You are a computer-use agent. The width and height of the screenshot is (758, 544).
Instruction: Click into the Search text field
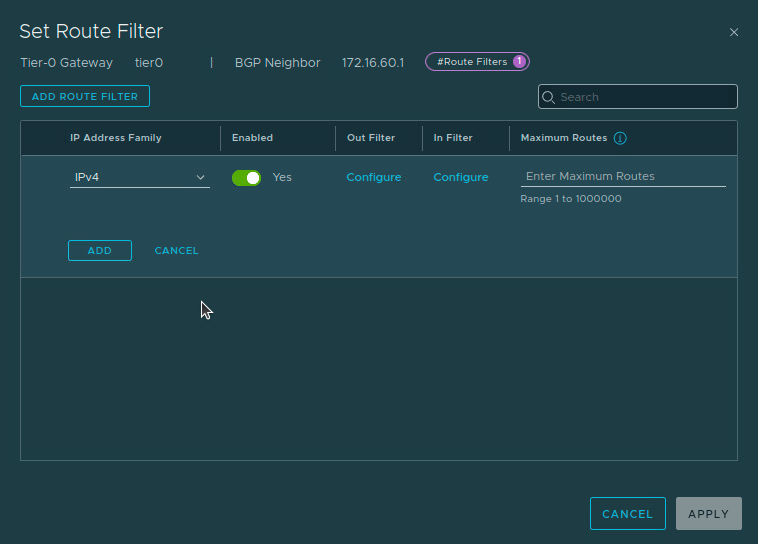tap(645, 97)
